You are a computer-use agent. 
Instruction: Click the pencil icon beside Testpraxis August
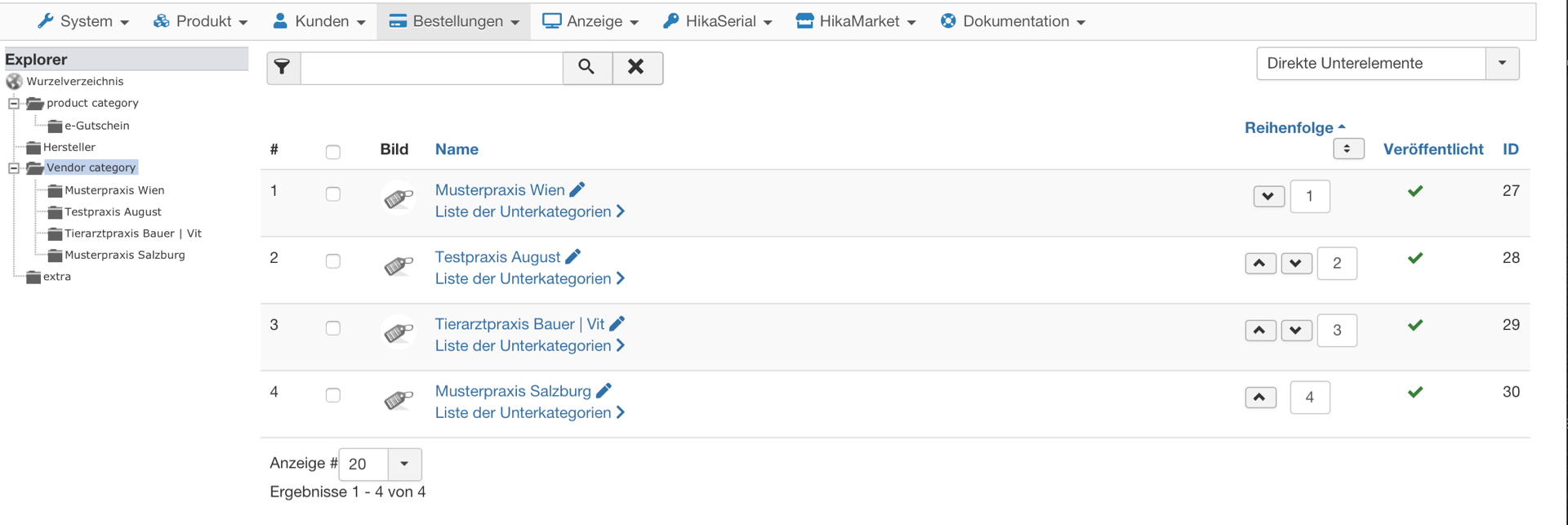pos(573,256)
